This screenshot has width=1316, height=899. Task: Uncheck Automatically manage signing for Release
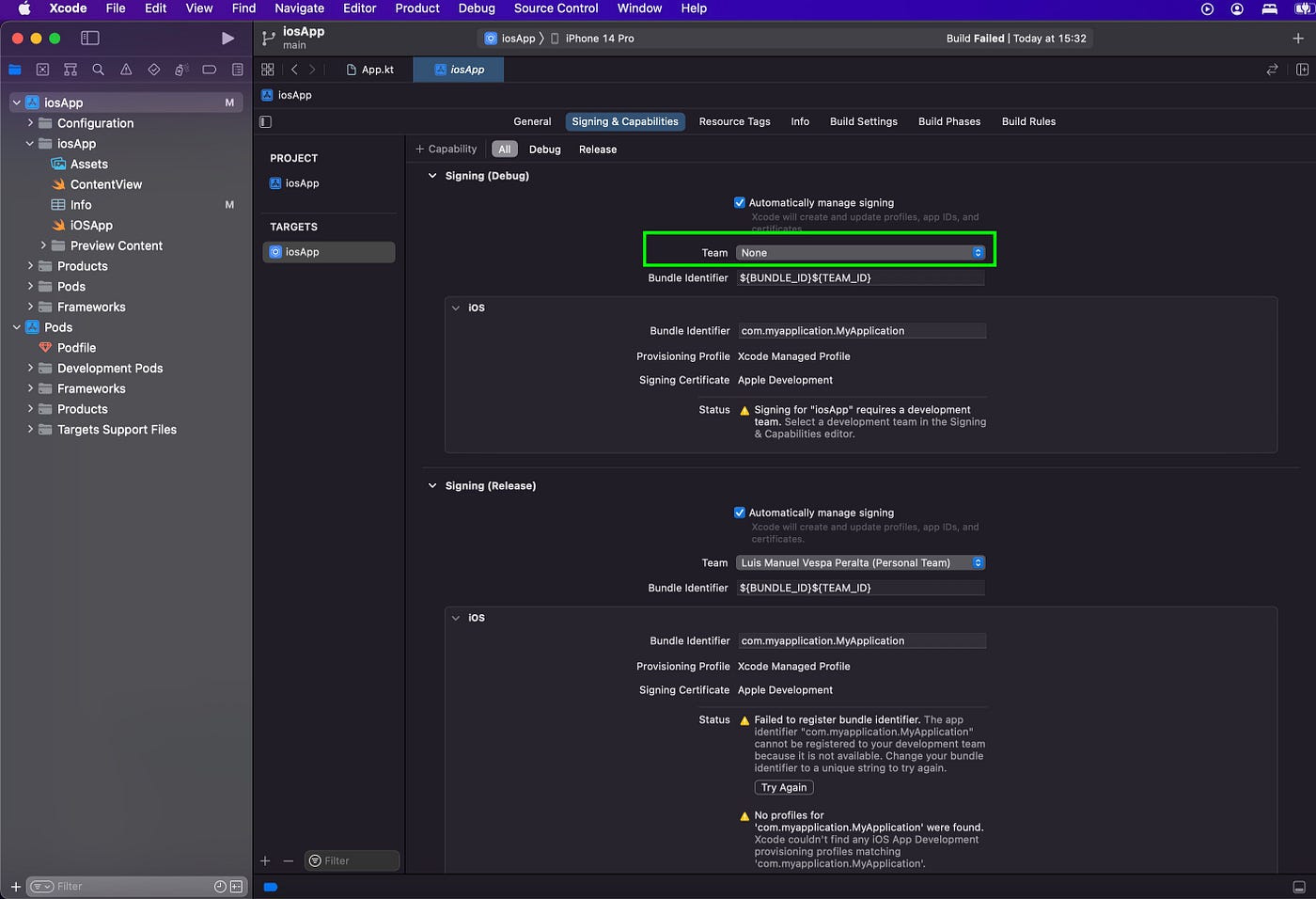(x=739, y=513)
